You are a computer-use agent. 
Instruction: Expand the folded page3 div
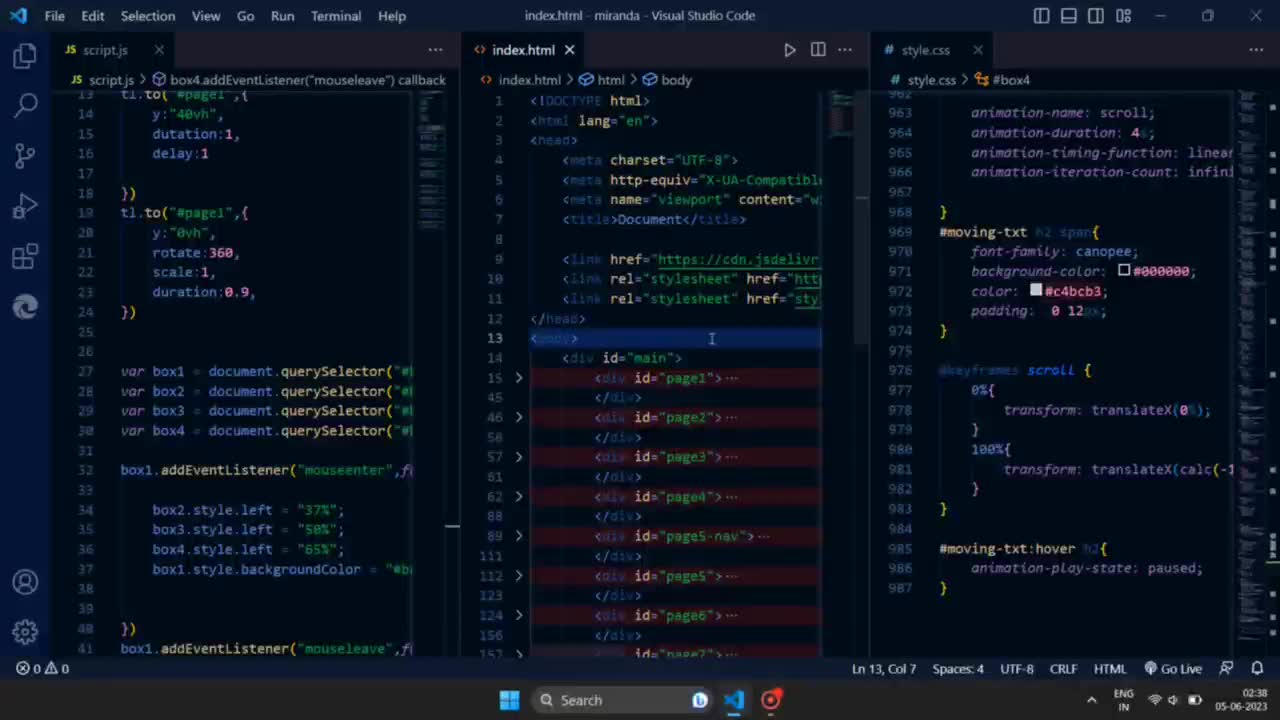(x=519, y=457)
